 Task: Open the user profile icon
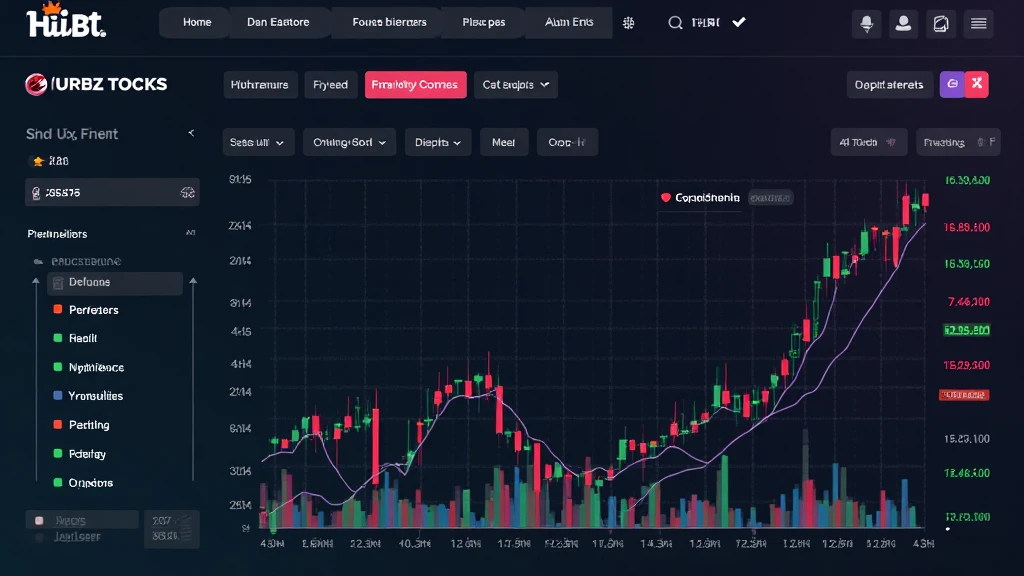pyautogui.click(x=904, y=23)
